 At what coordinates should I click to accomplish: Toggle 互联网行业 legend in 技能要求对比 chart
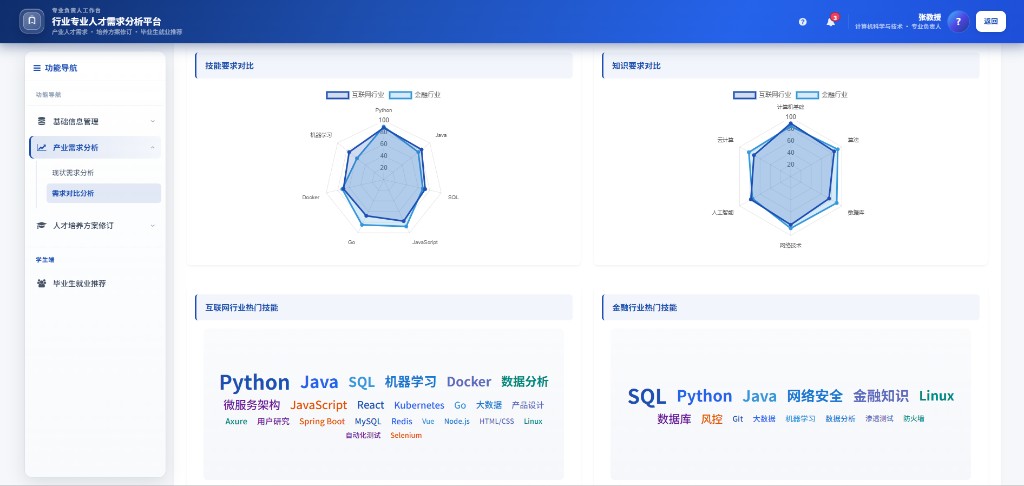[x=355, y=95]
